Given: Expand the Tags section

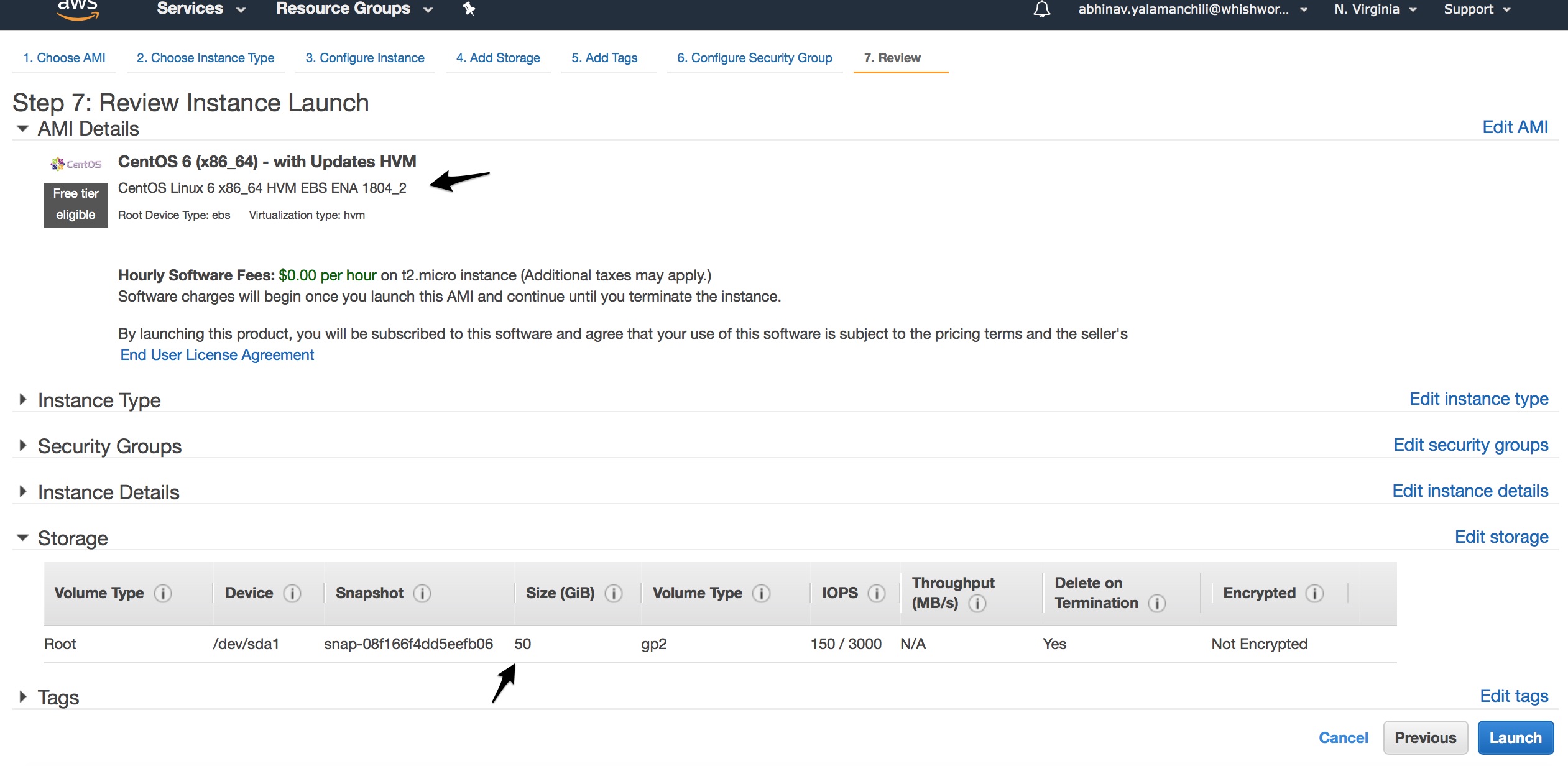Looking at the screenshot, I should (x=22, y=696).
